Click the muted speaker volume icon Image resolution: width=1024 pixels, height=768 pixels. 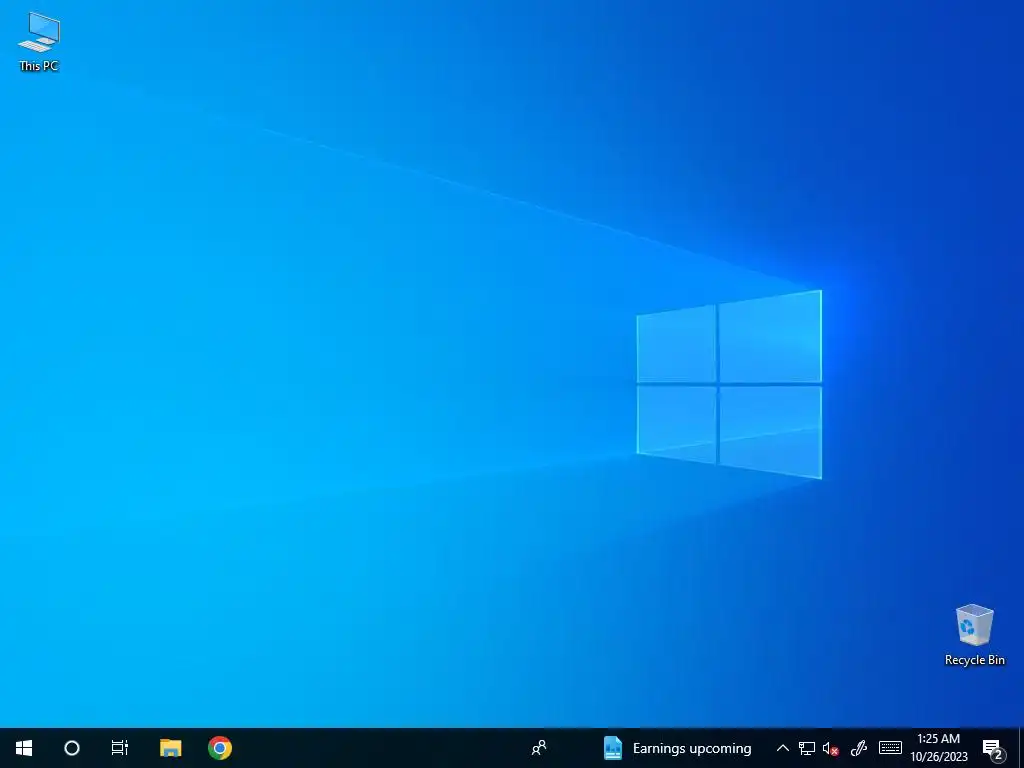point(831,748)
